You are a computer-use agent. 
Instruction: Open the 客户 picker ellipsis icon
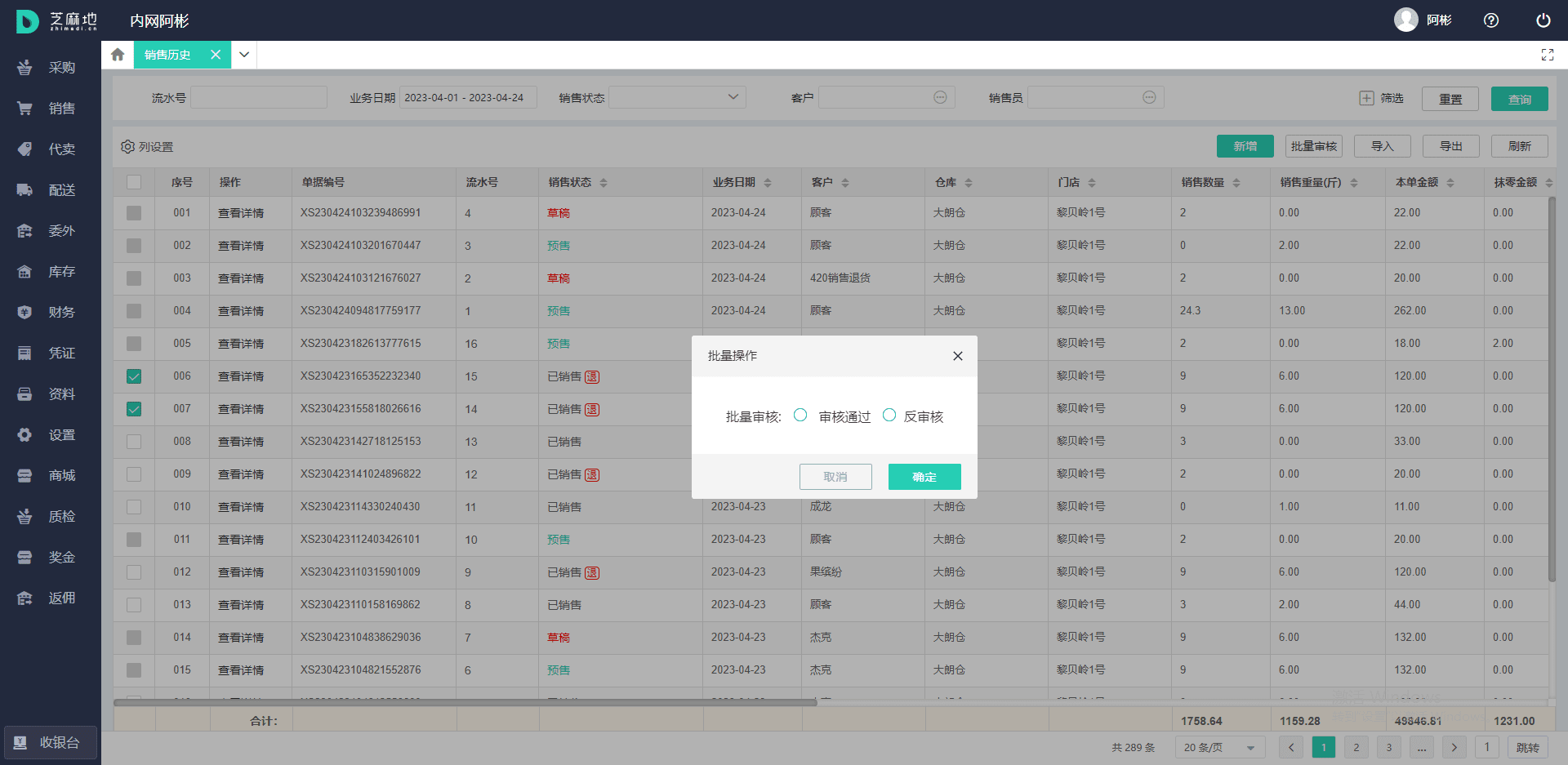pyautogui.click(x=940, y=97)
